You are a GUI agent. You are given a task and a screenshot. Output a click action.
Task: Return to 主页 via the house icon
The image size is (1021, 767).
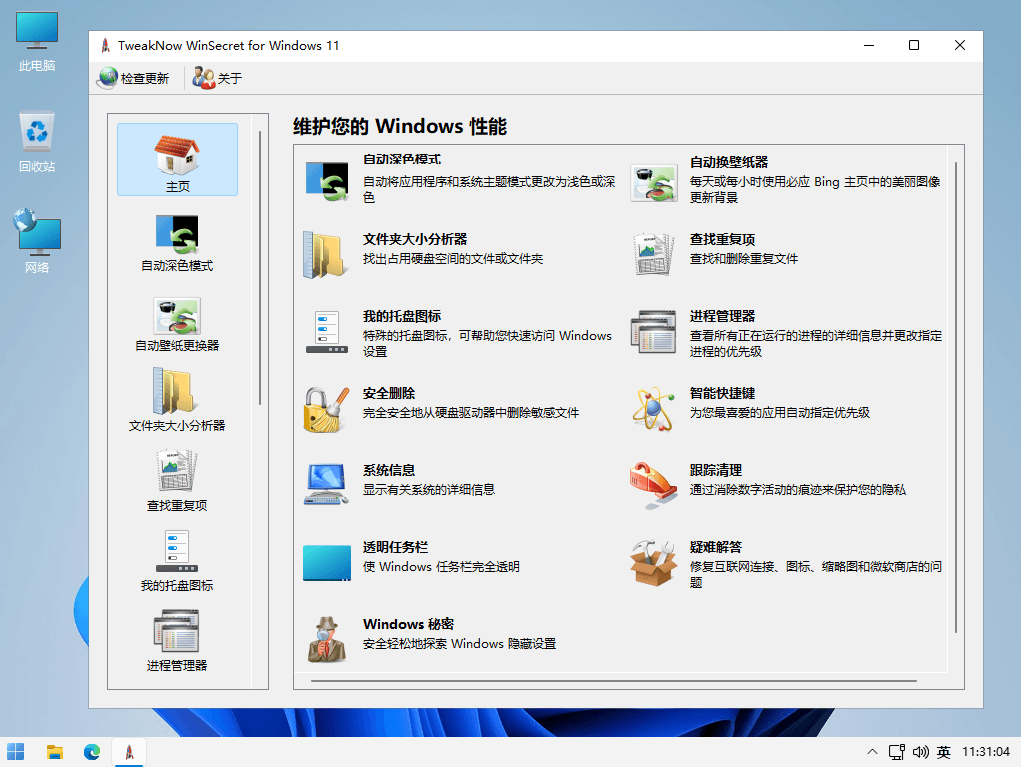177,159
